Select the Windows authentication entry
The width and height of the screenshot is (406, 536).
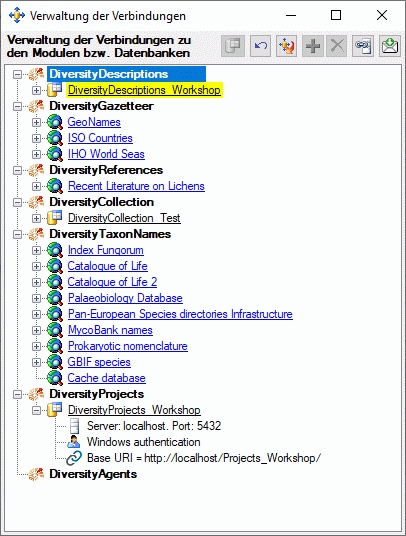coord(144,442)
